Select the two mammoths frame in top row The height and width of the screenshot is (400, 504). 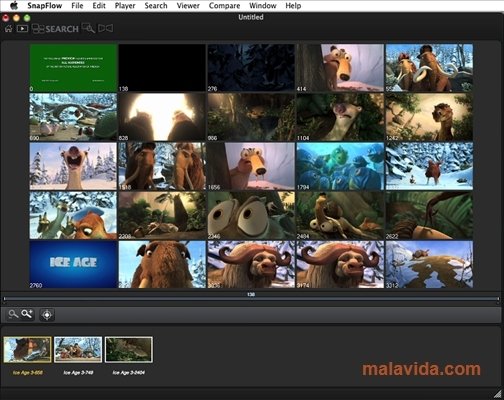429,68
